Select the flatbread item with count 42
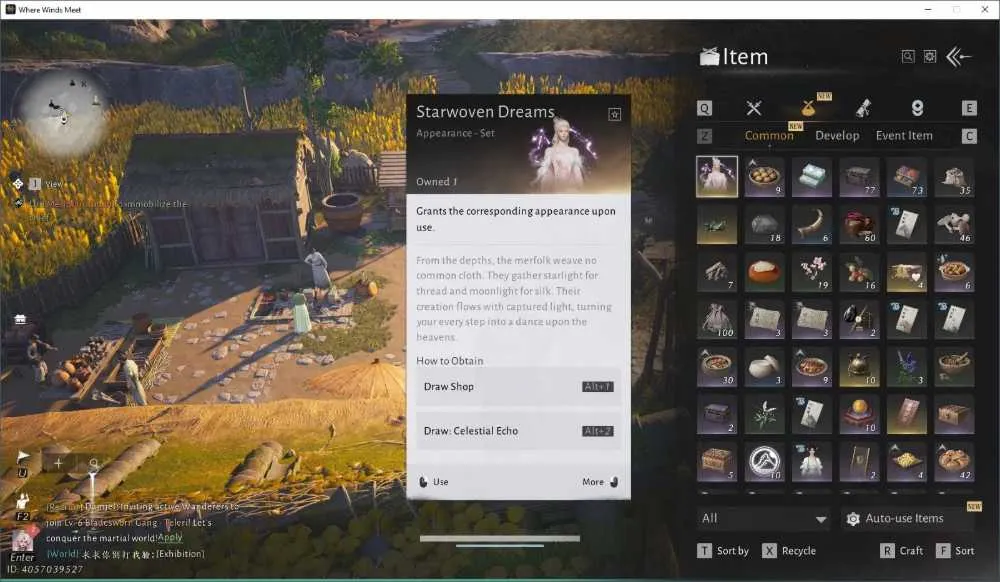This screenshot has width=1000, height=582. pyautogui.click(x=954, y=461)
